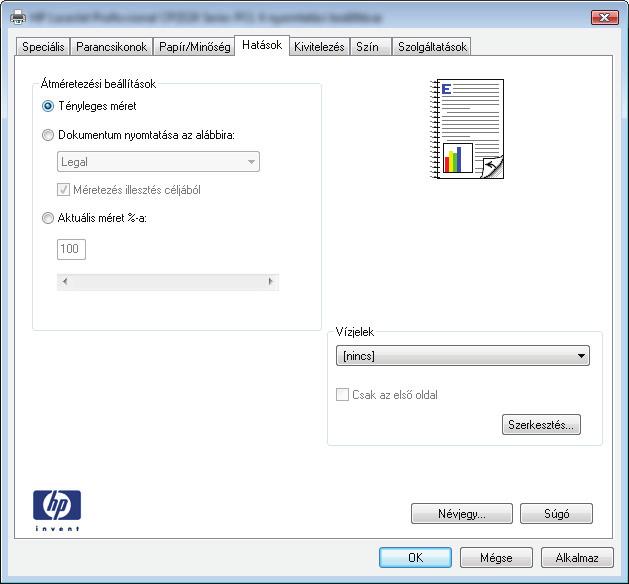Cancel with the Mégse button
The width and height of the screenshot is (629, 584).
pyautogui.click(x=496, y=558)
